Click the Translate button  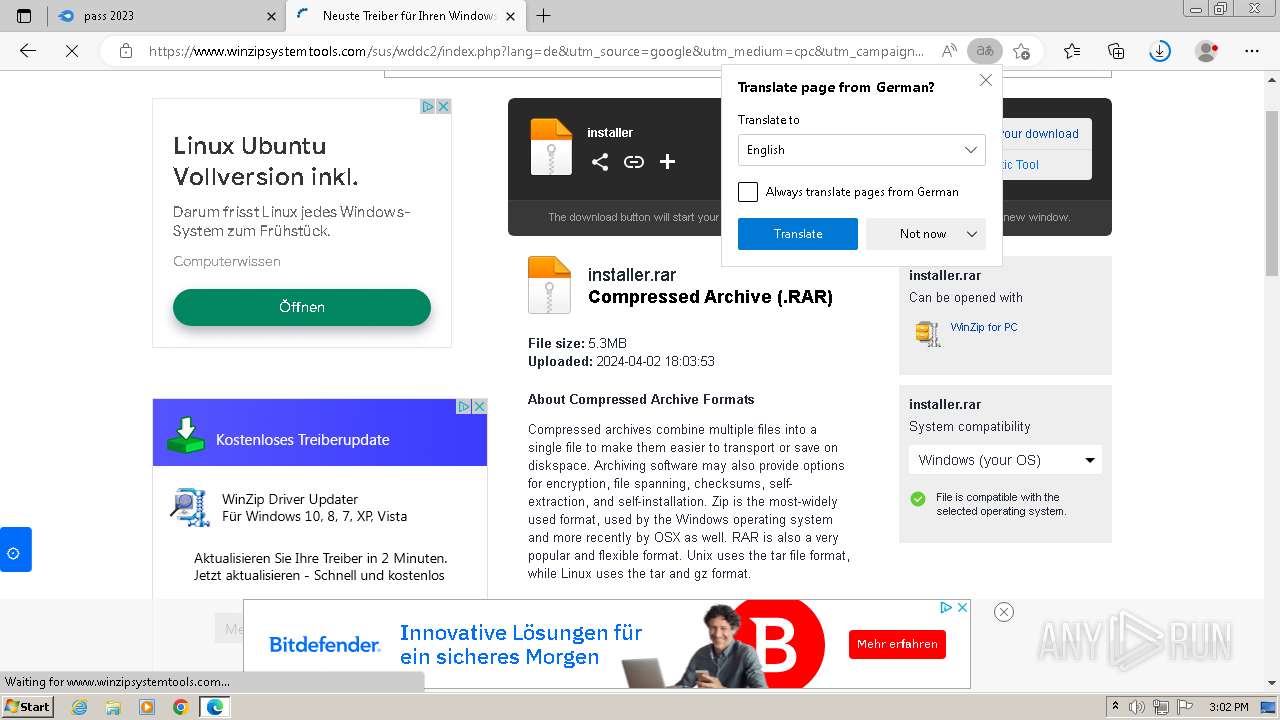click(798, 234)
